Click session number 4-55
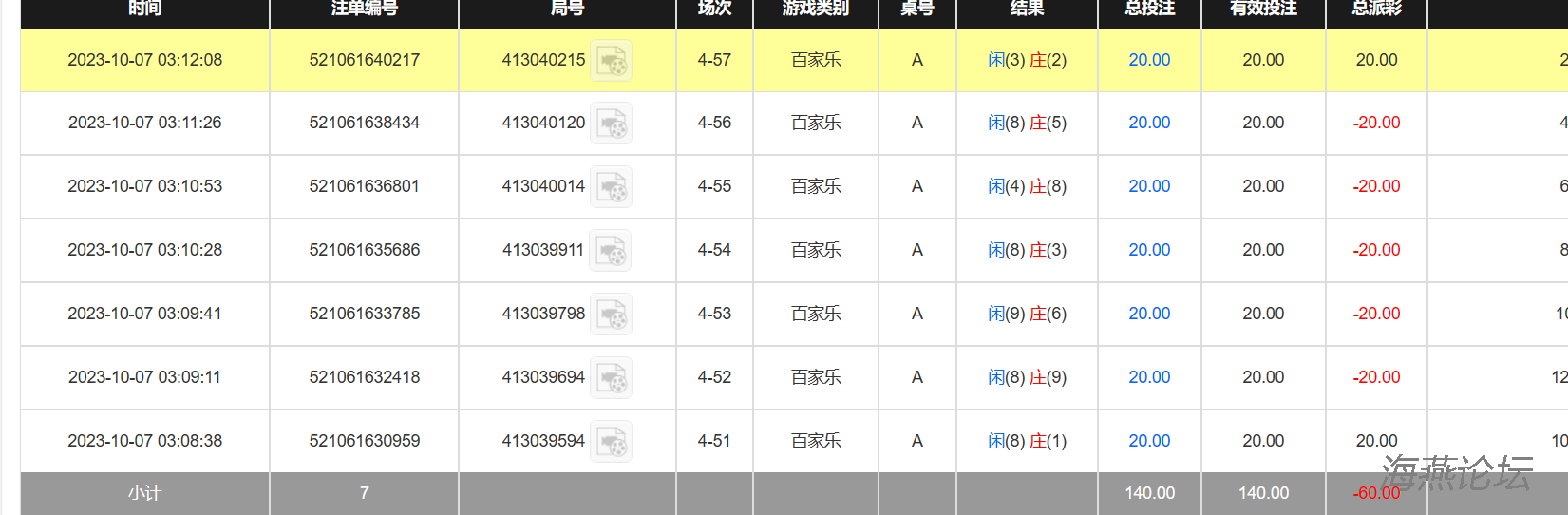The width and height of the screenshot is (1568, 515). 714,186
